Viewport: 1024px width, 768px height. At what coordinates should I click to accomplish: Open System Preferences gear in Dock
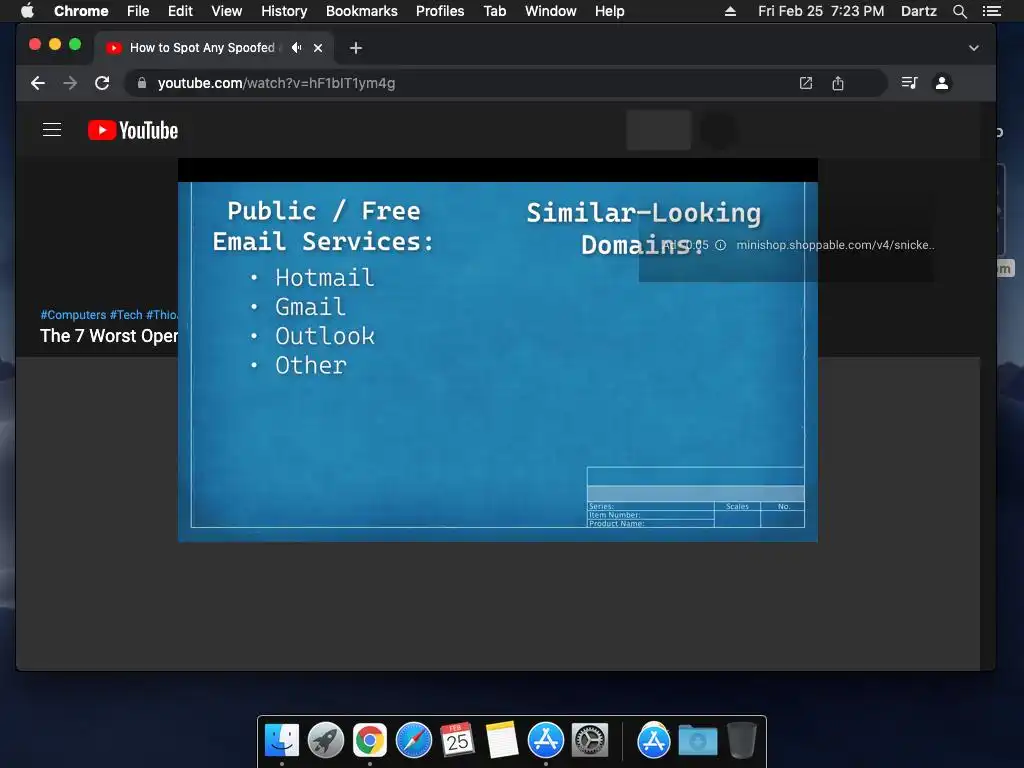(x=590, y=741)
